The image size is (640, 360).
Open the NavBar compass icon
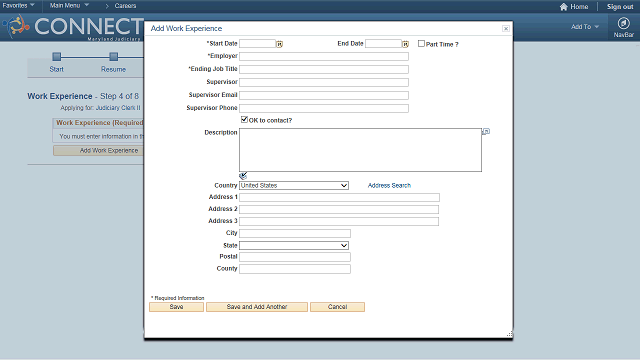(623, 23)
